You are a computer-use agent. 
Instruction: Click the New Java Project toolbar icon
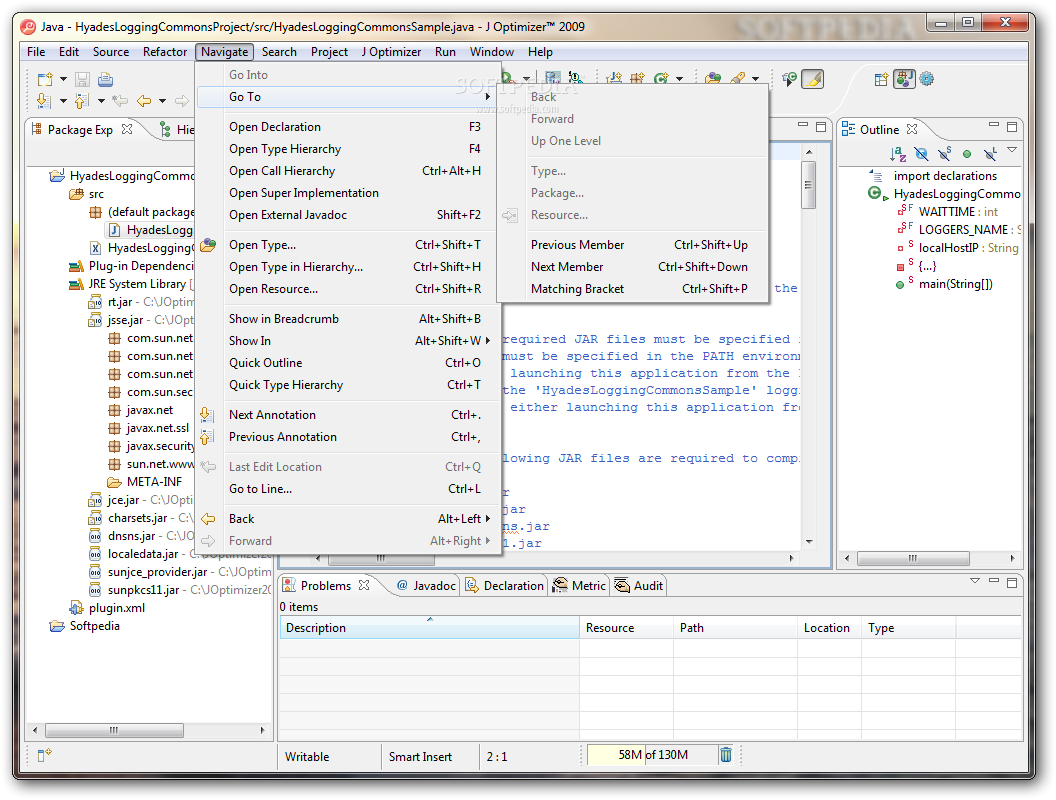click(614, 79)
